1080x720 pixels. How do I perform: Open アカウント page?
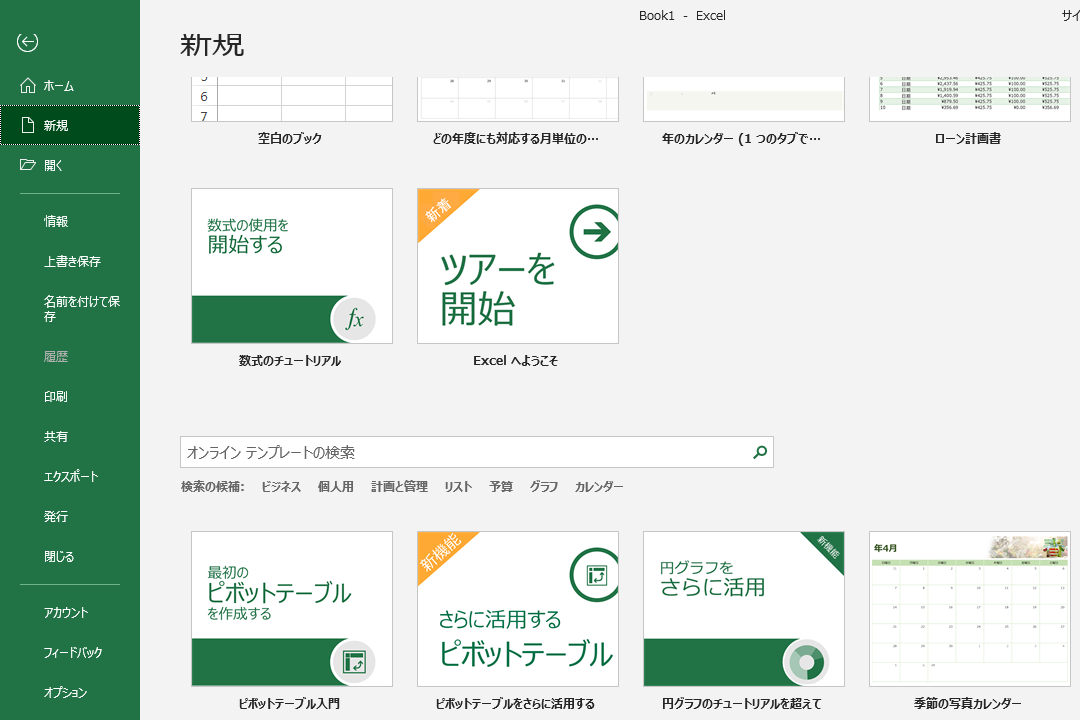pos(70,613)
